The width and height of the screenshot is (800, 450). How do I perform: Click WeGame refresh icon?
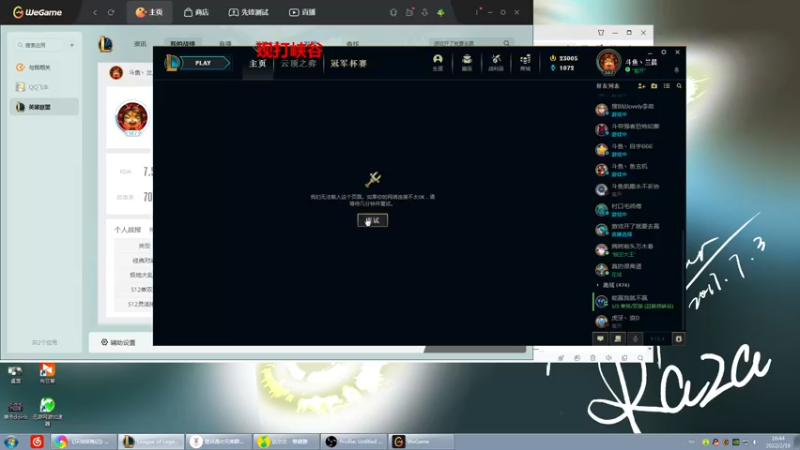point(111,12)
